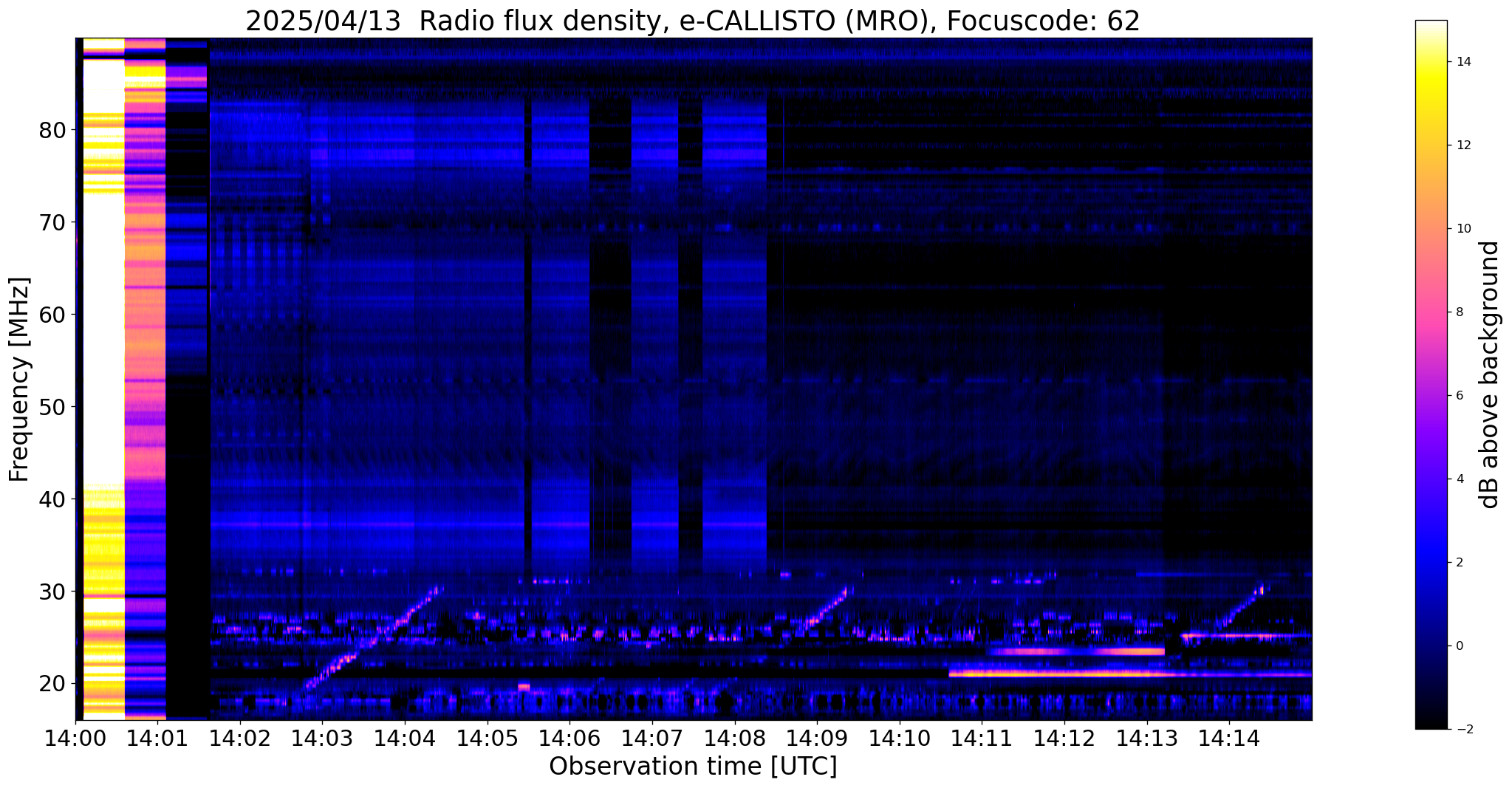Click the 14:03 tick label on time axis
Screen dimensions: 1512x788
click(x=322, y=738)
